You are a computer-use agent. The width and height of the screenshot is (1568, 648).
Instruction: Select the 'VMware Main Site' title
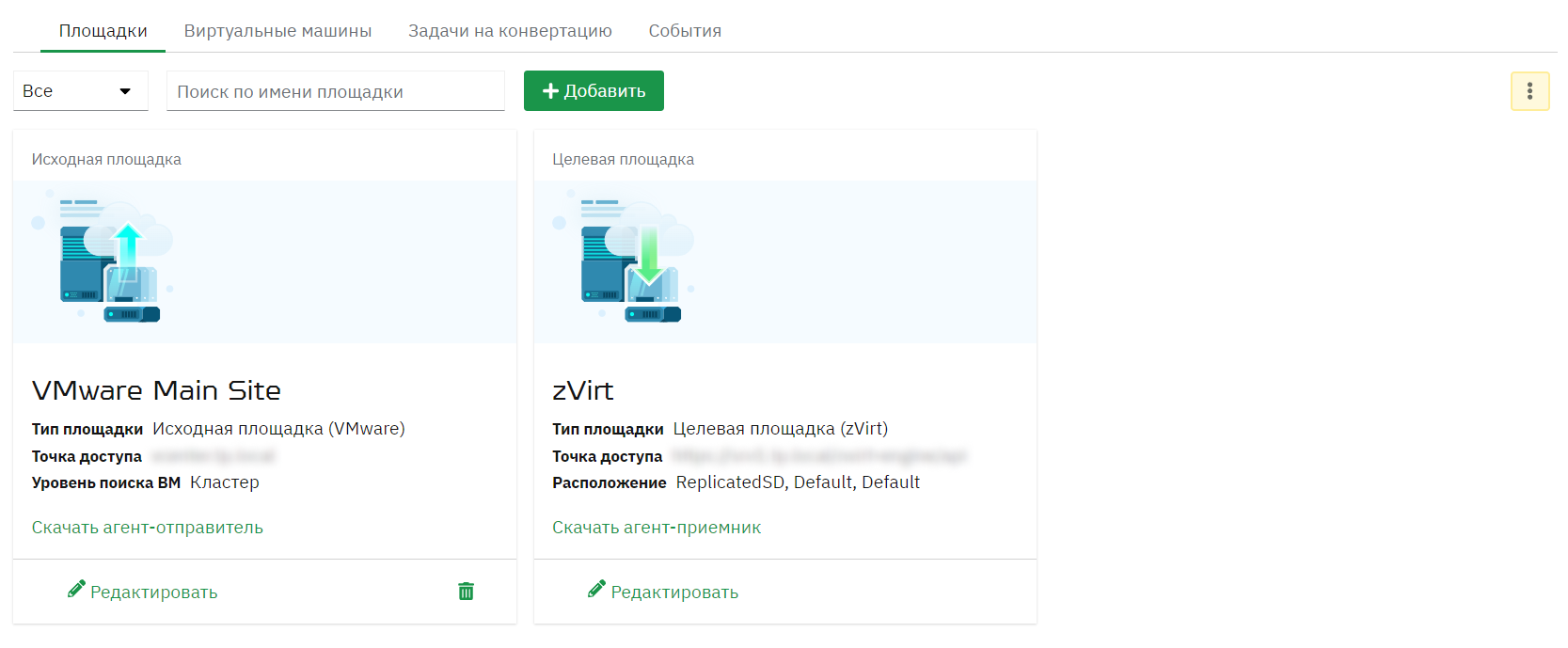156,390
